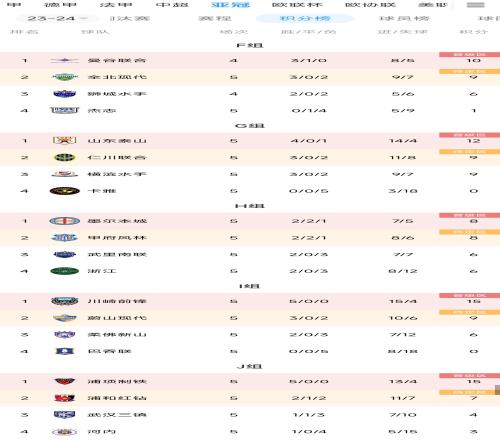
Task: Open the menu icon after 美职
Action: tap(476, 5)
